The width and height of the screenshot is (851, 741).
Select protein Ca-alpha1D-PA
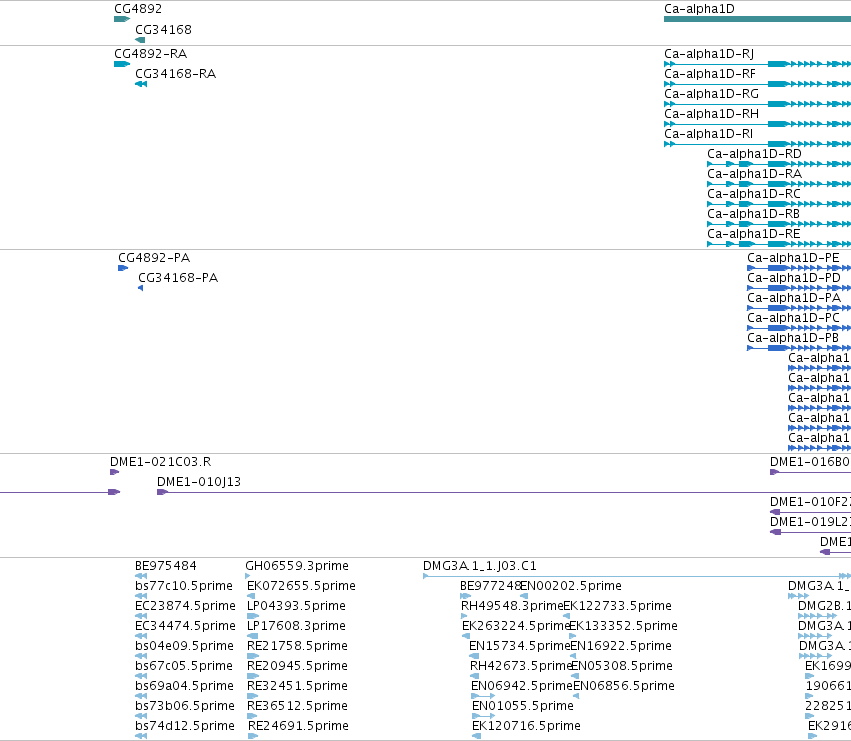794,298
